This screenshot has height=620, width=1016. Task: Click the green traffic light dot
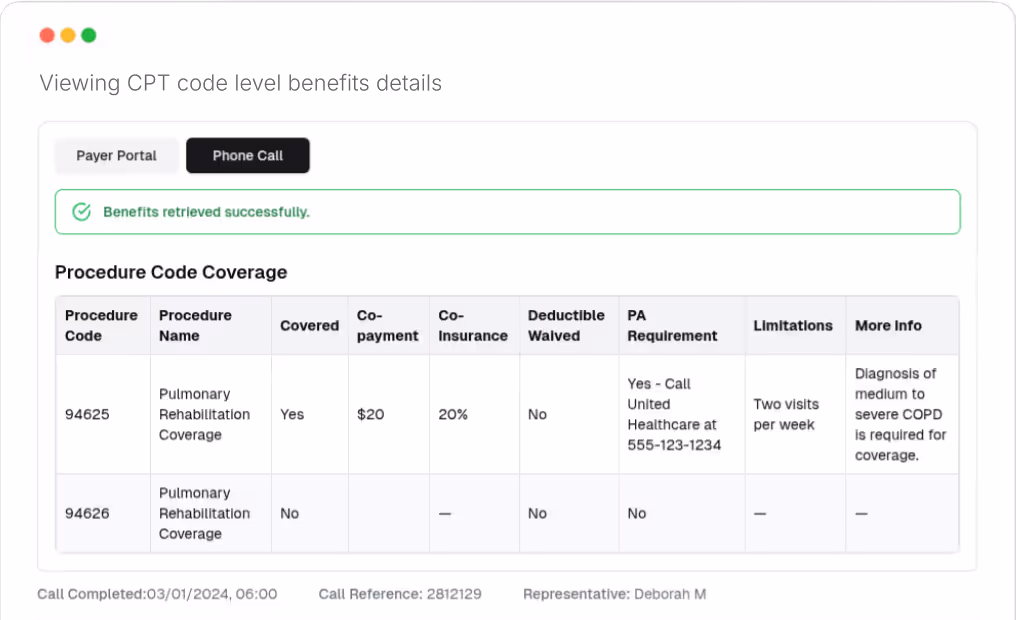tap(88, 34)
